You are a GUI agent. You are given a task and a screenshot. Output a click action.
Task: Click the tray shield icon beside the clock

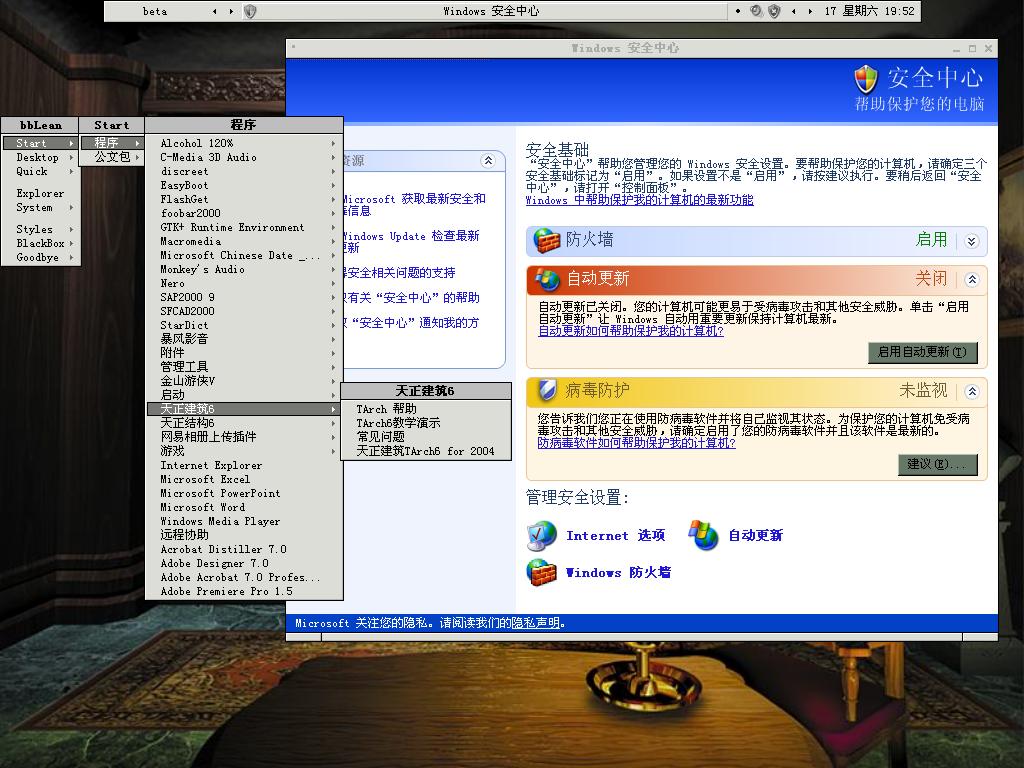click(x=774, y=11)
